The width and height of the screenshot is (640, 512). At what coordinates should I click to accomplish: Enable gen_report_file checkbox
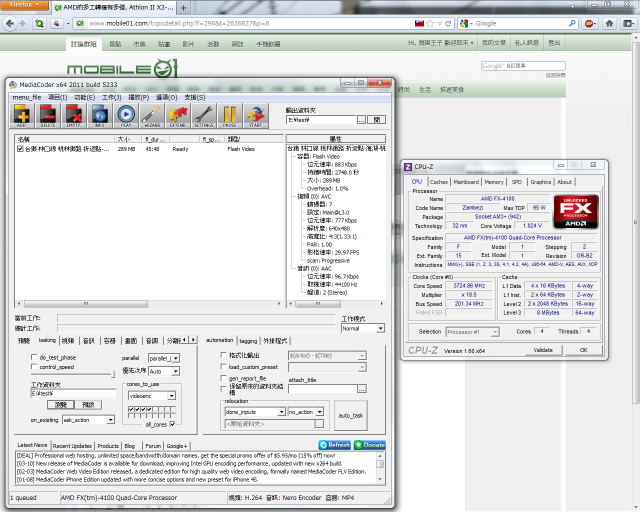coord(223,378)
